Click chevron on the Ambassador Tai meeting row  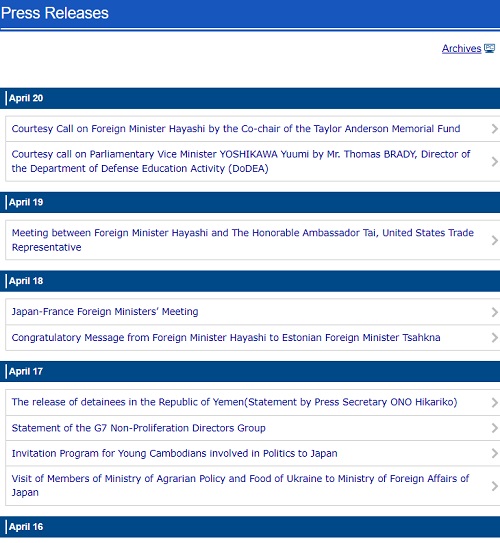click(494, 240)
